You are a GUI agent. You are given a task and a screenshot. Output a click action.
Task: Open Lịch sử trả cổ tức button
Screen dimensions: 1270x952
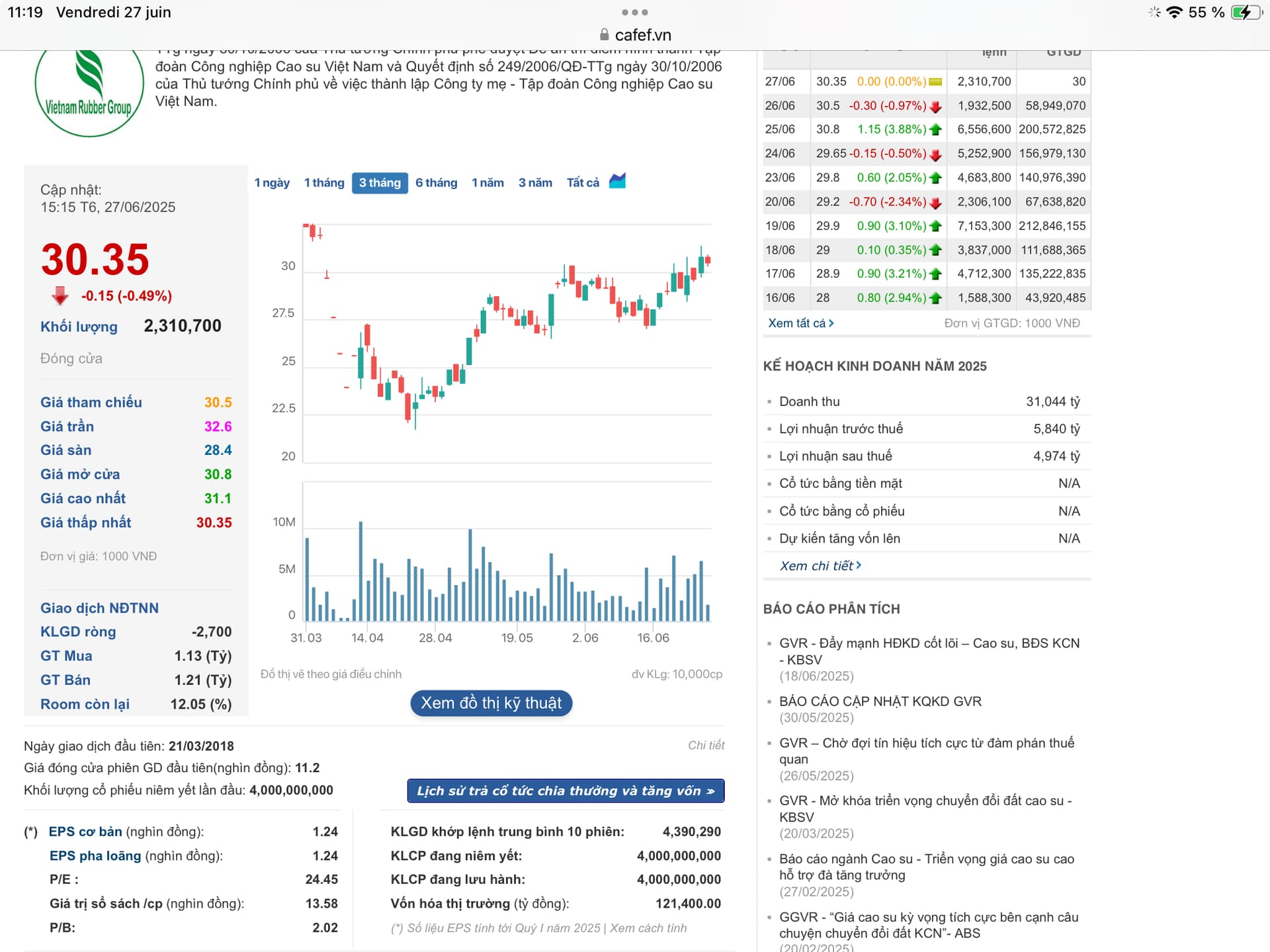566,791
